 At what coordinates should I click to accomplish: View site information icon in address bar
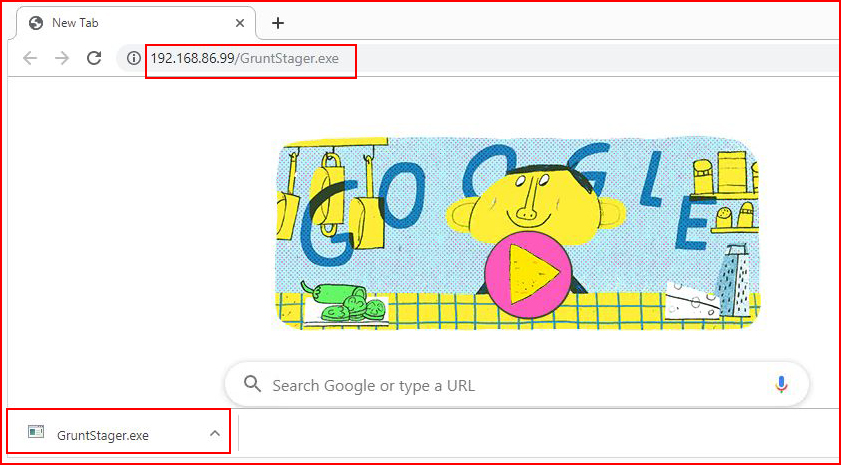134,58
